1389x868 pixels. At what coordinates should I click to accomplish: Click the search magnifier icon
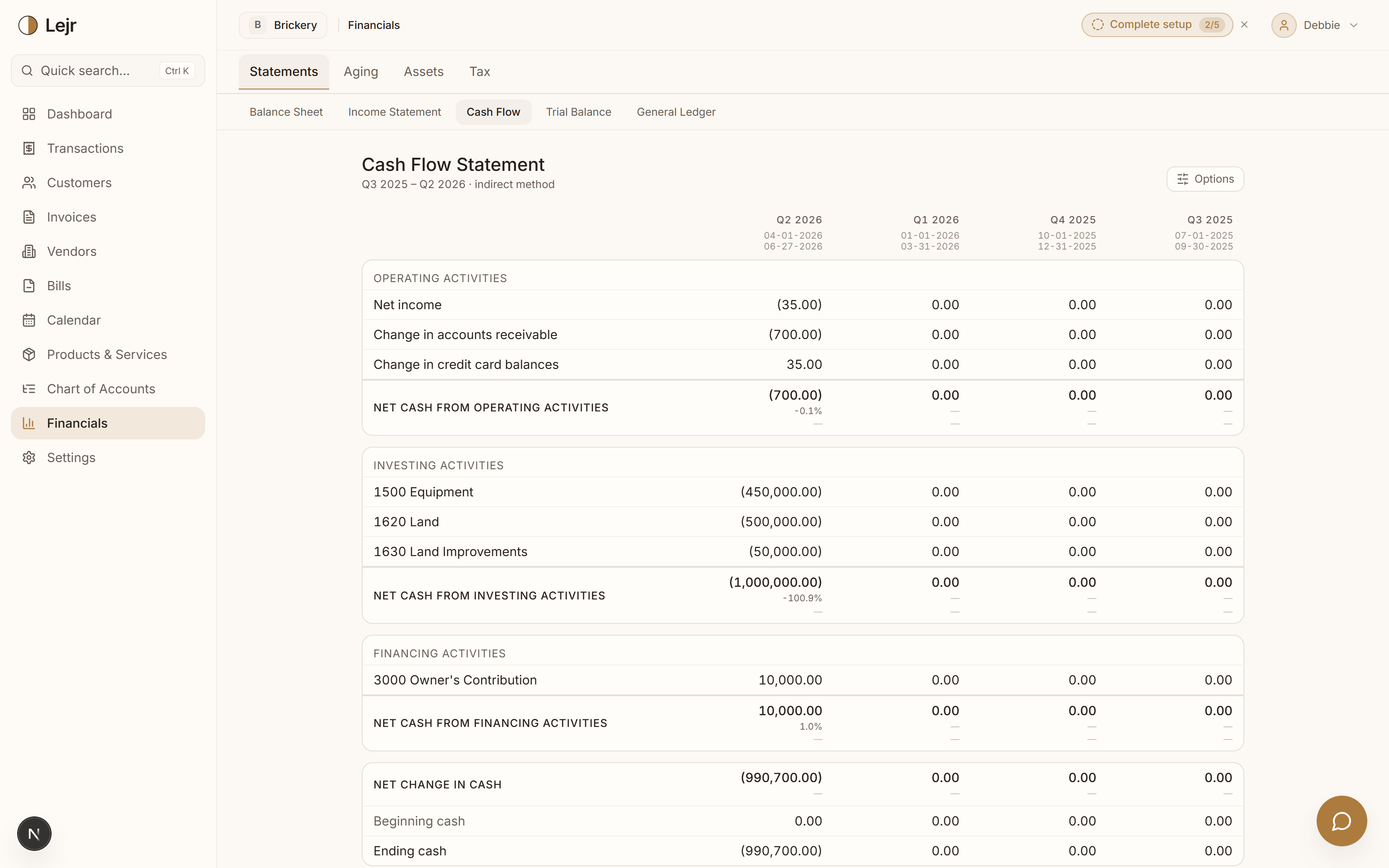(27, 71)
